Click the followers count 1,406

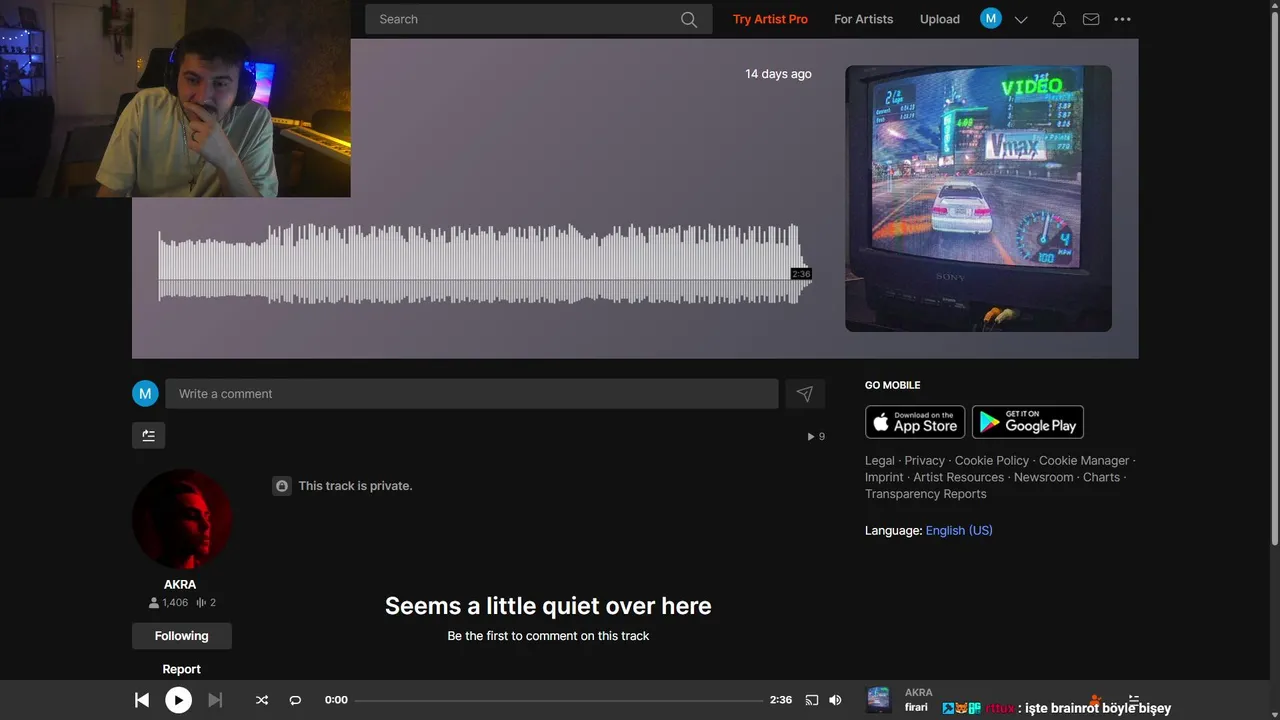click(168, 603)
